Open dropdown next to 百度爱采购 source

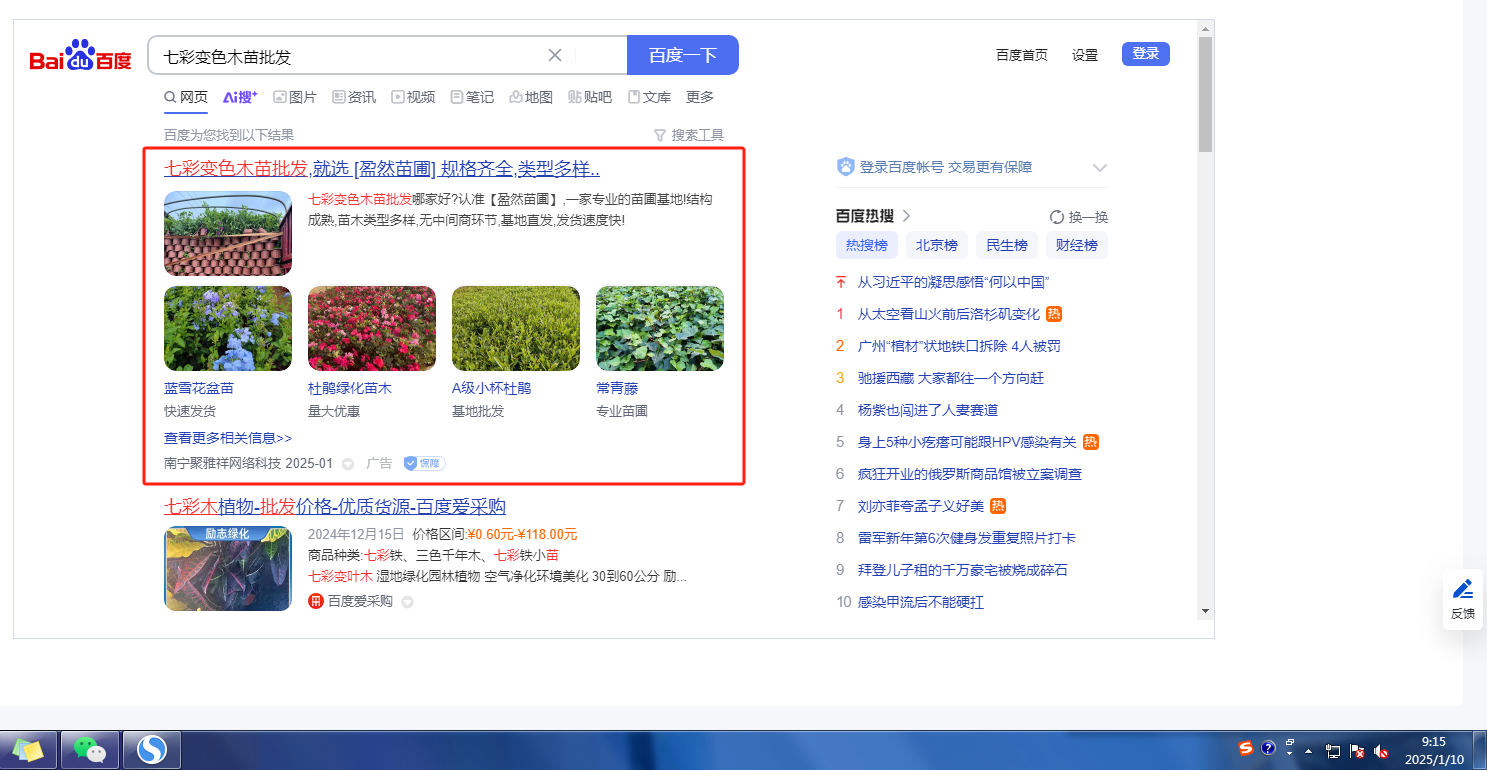(407, 602)
